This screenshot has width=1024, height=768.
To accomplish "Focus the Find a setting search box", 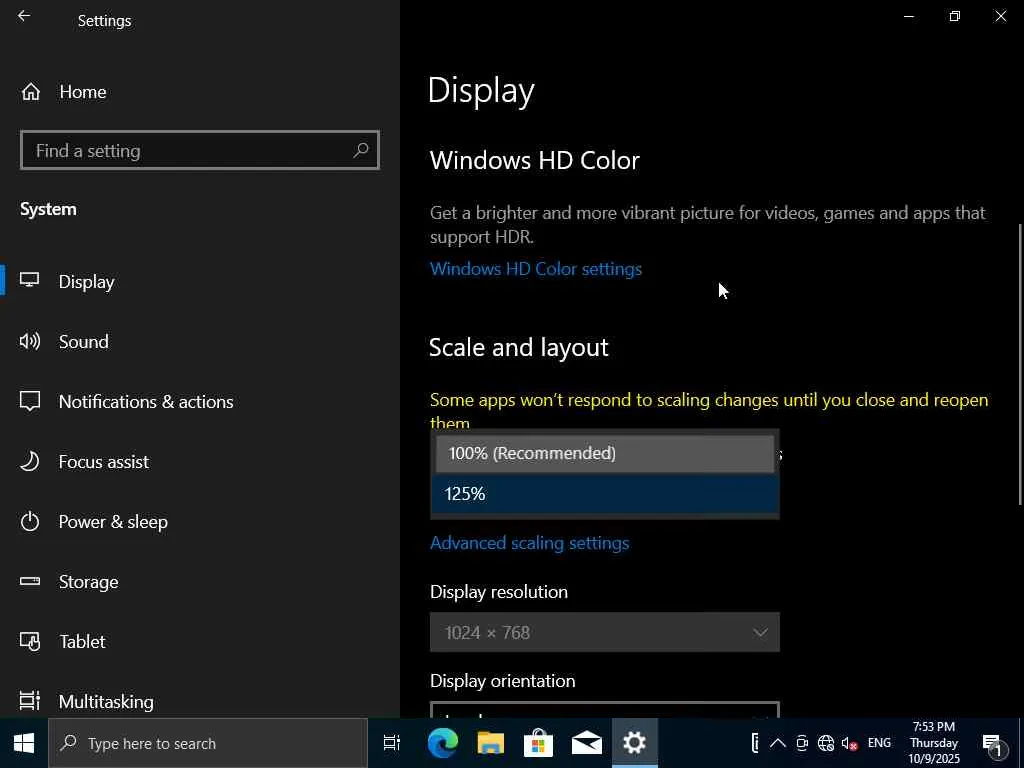I will point(200,151).
